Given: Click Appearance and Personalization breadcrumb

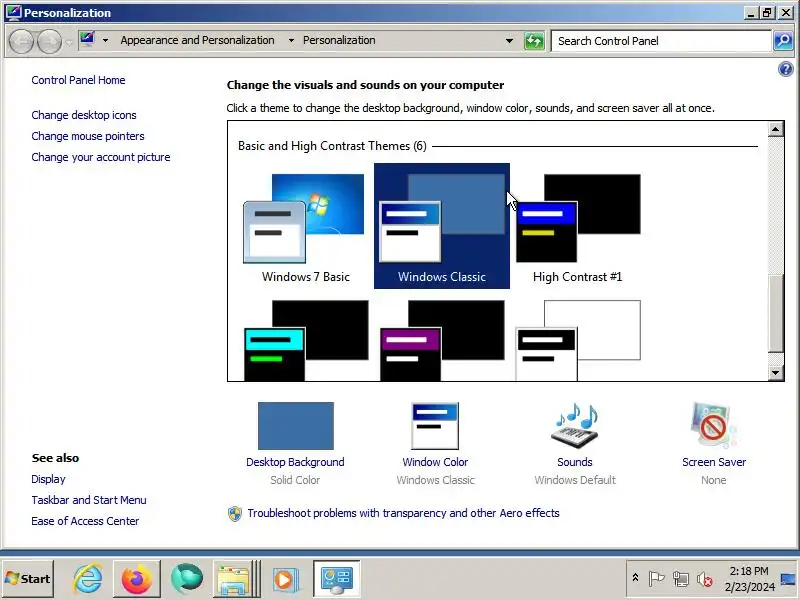Looking at the screenshot, I should tap(197, 40).
